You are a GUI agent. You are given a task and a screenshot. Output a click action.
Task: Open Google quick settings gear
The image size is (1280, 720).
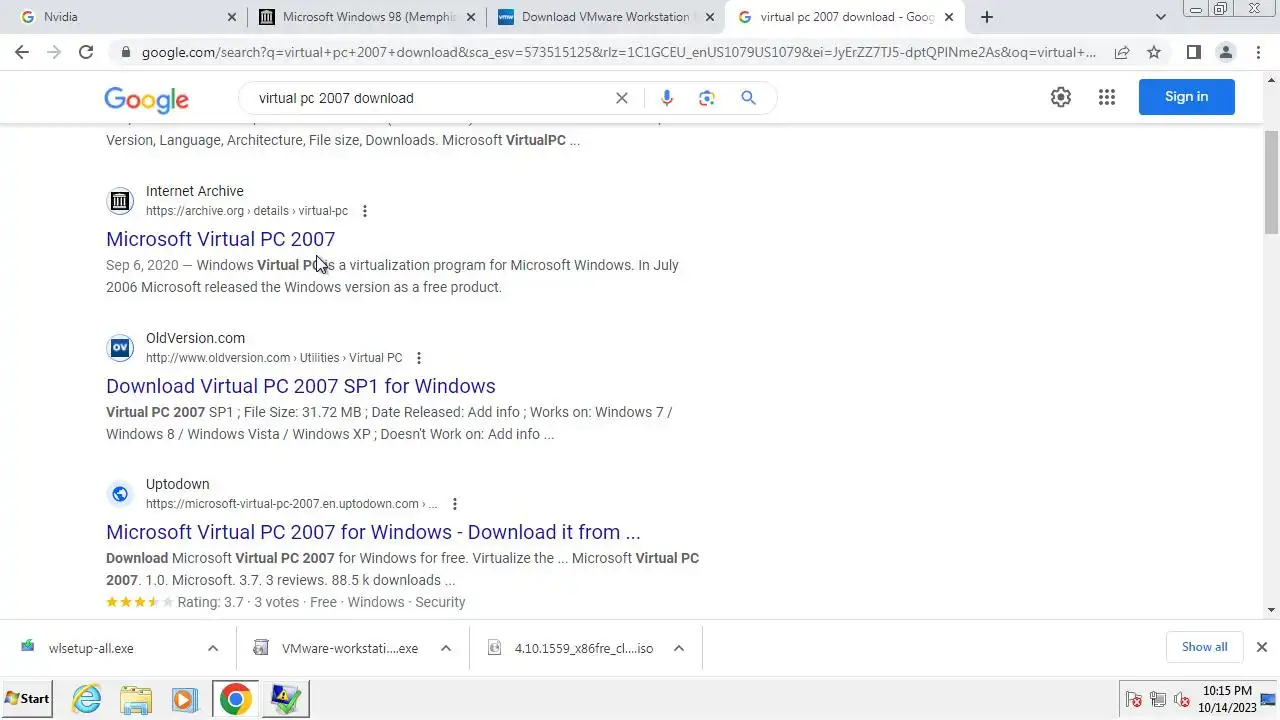pyautogui.click(x=1061, y=97)
